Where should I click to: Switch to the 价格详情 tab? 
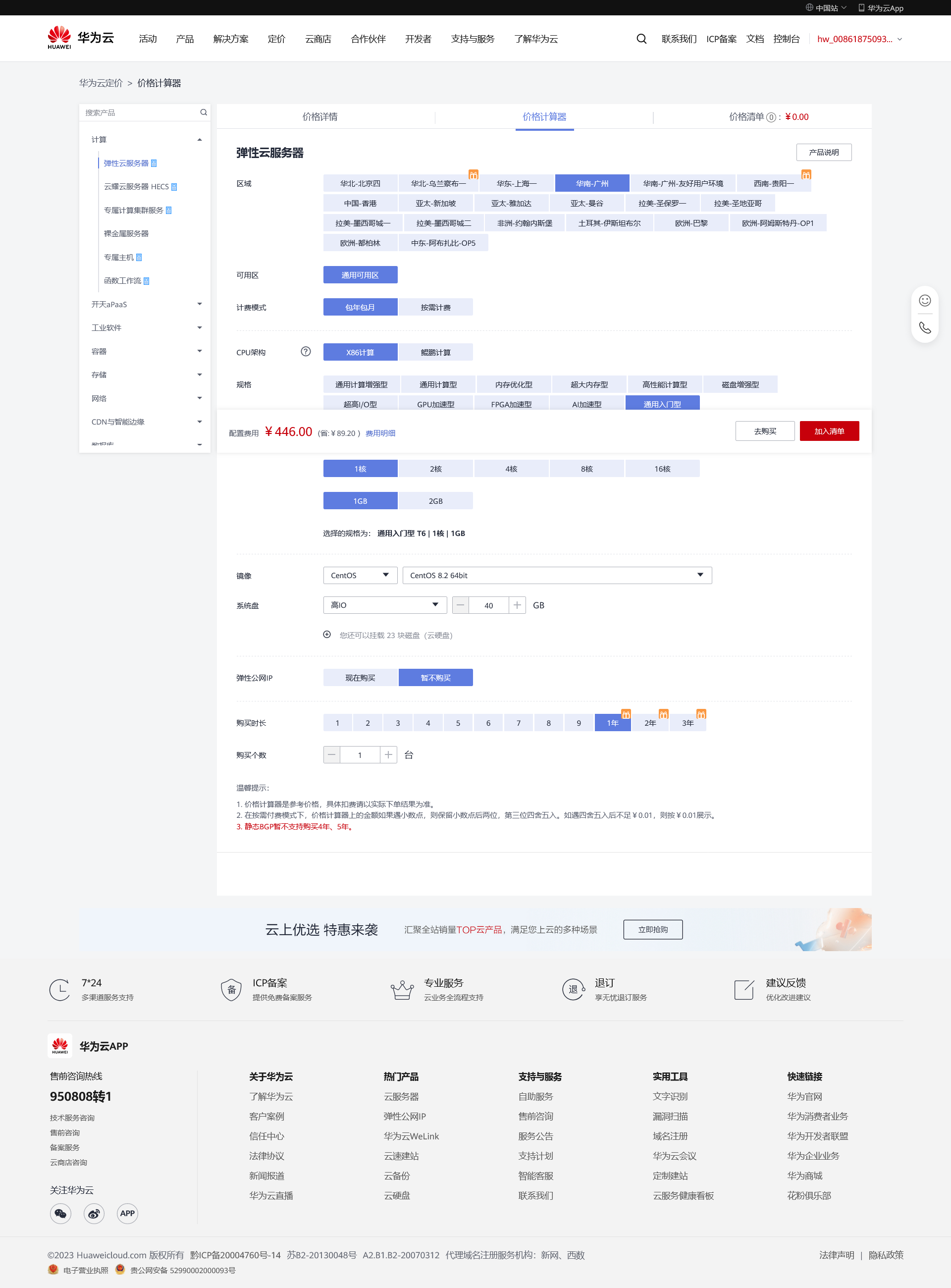320,116
